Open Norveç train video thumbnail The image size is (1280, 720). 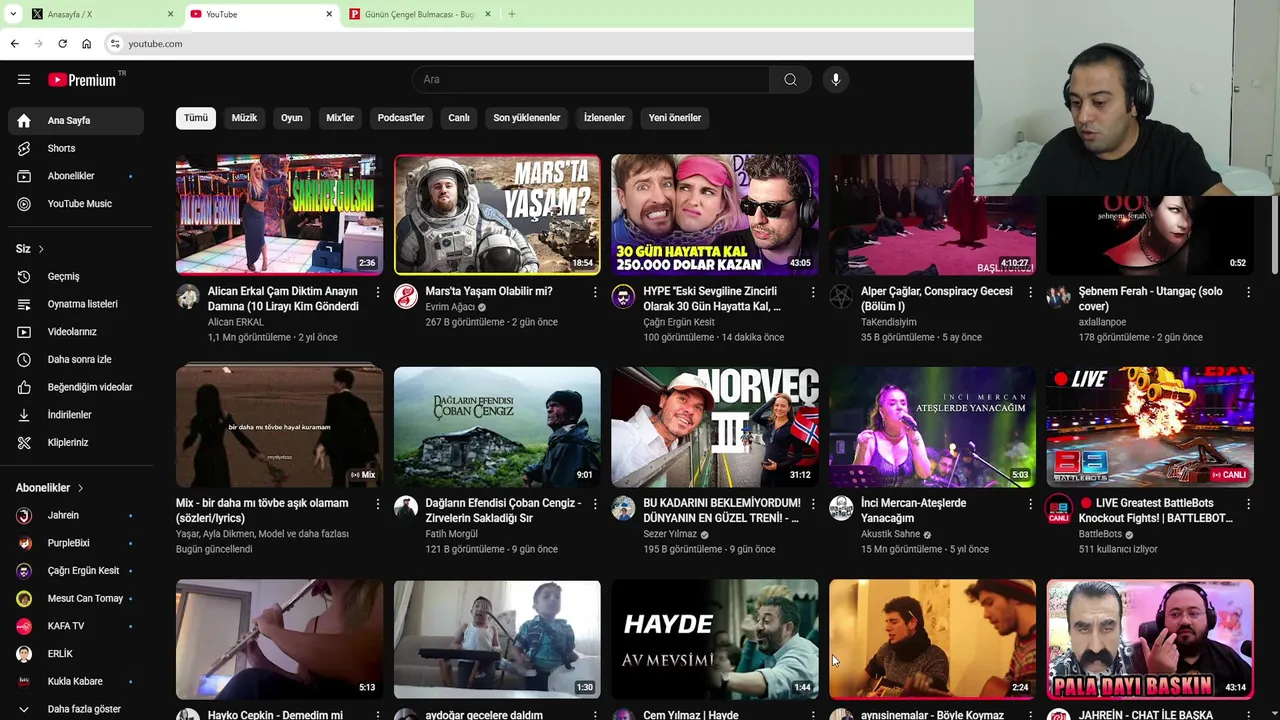click(715, 427)
